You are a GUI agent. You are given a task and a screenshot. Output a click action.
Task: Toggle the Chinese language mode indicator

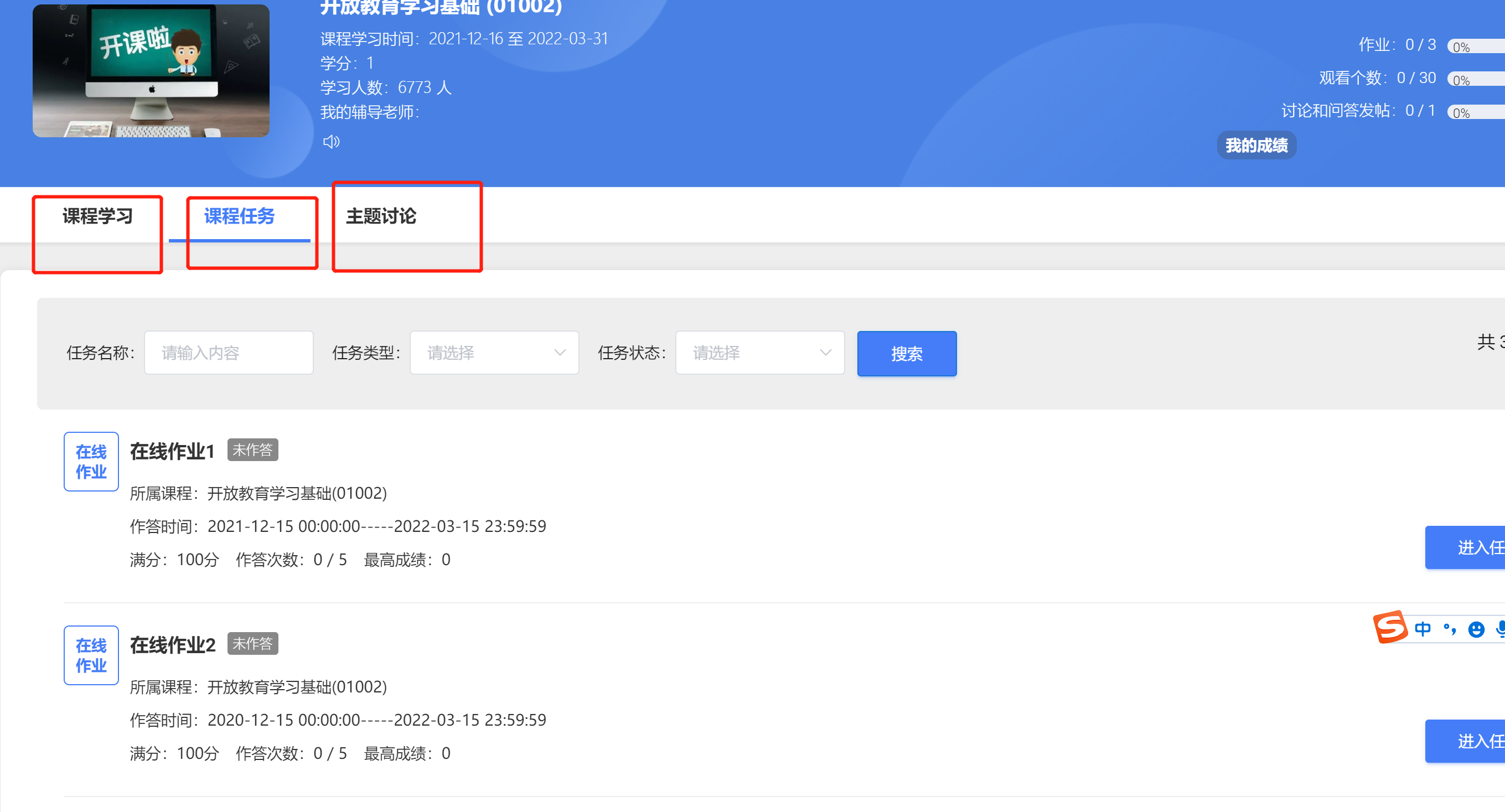click(x=1423, y=629)
